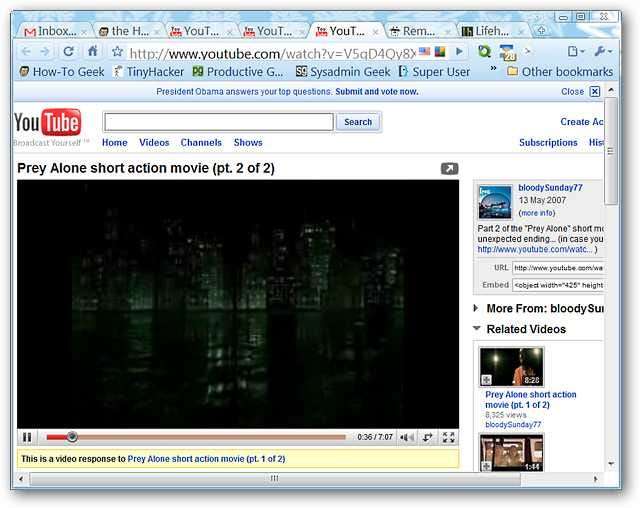Pop out the video player
The height and width of the screenshot is (508, 640).
coord(449,169)
